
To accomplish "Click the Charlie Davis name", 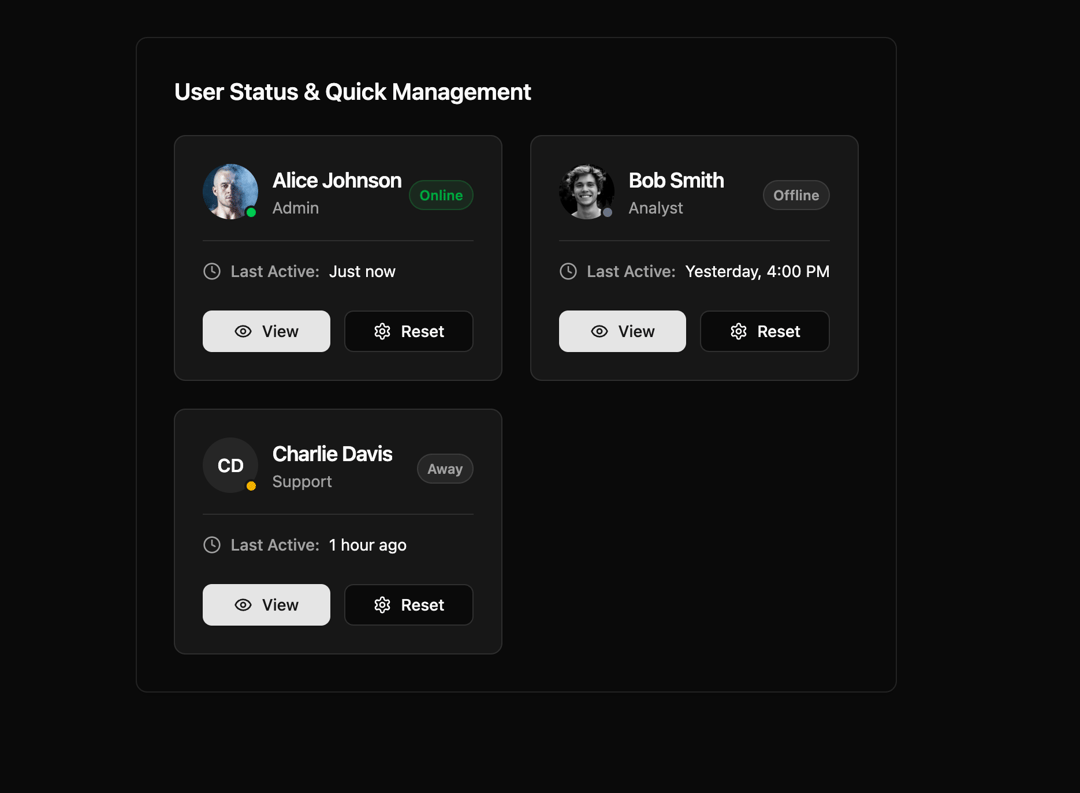I will tap(333, 454).
